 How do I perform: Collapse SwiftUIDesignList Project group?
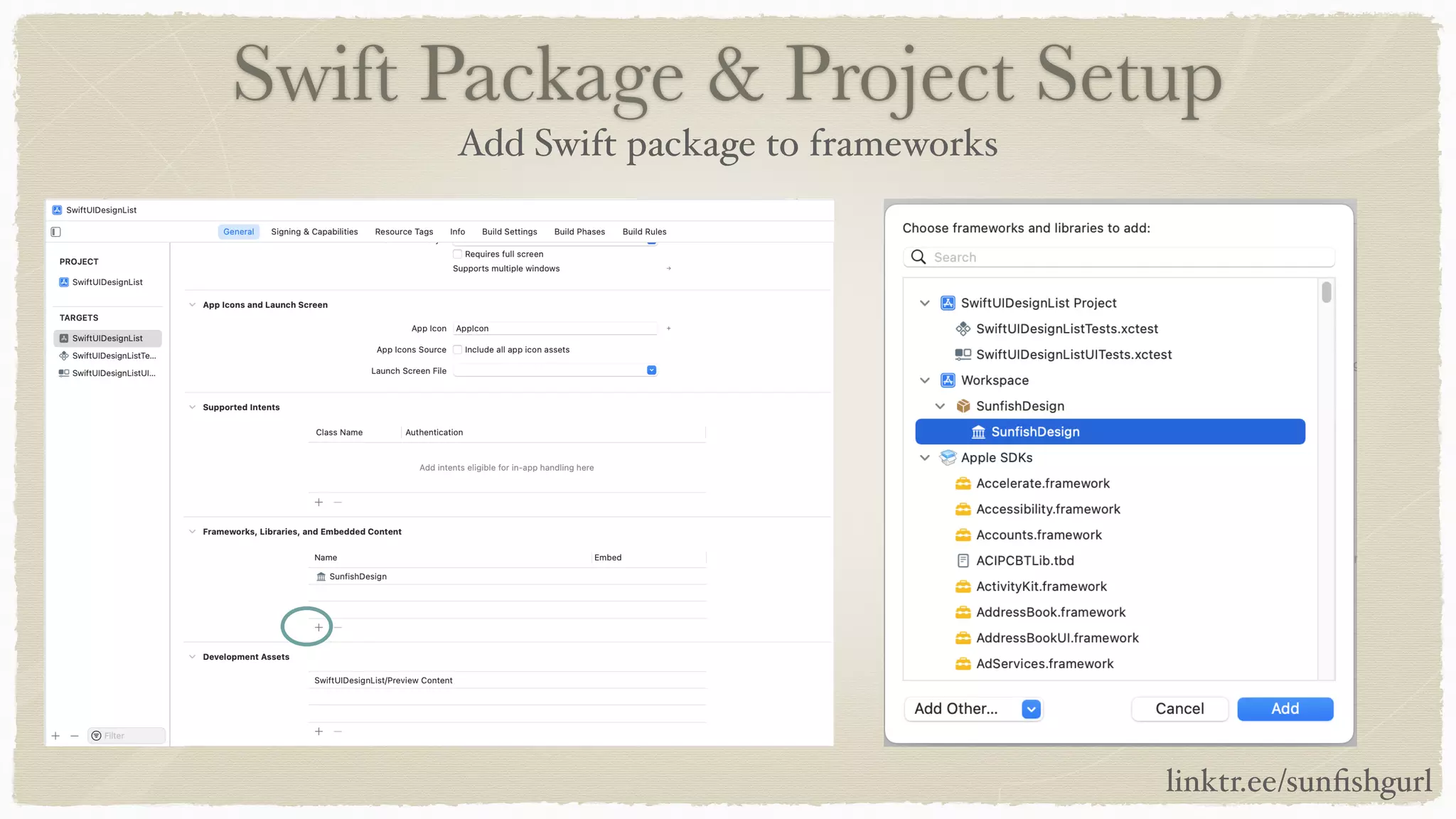(x=925, y=304)
